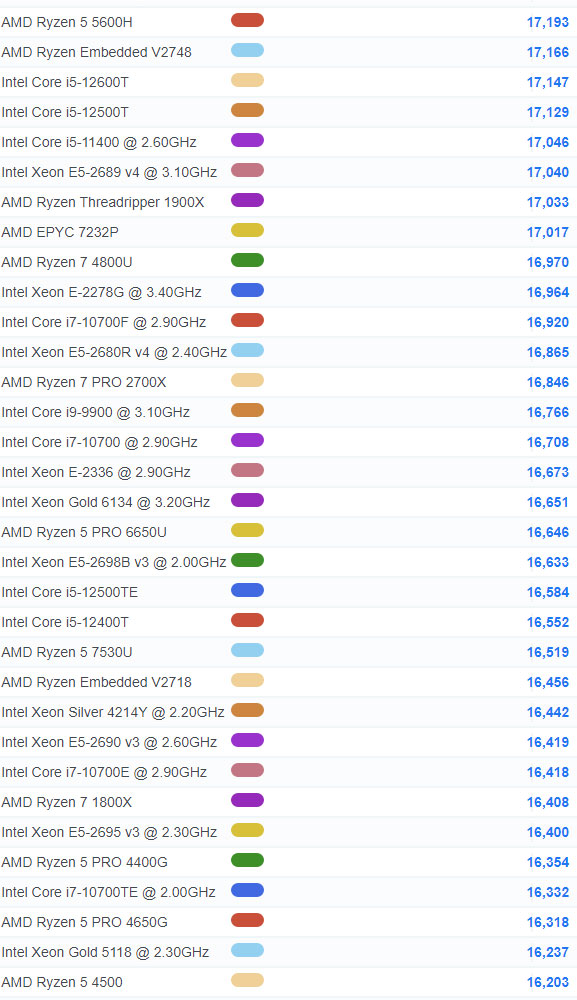
Task: Open Intel Core i5-11400 @ 2.60GHz
Action: [99, 142]
